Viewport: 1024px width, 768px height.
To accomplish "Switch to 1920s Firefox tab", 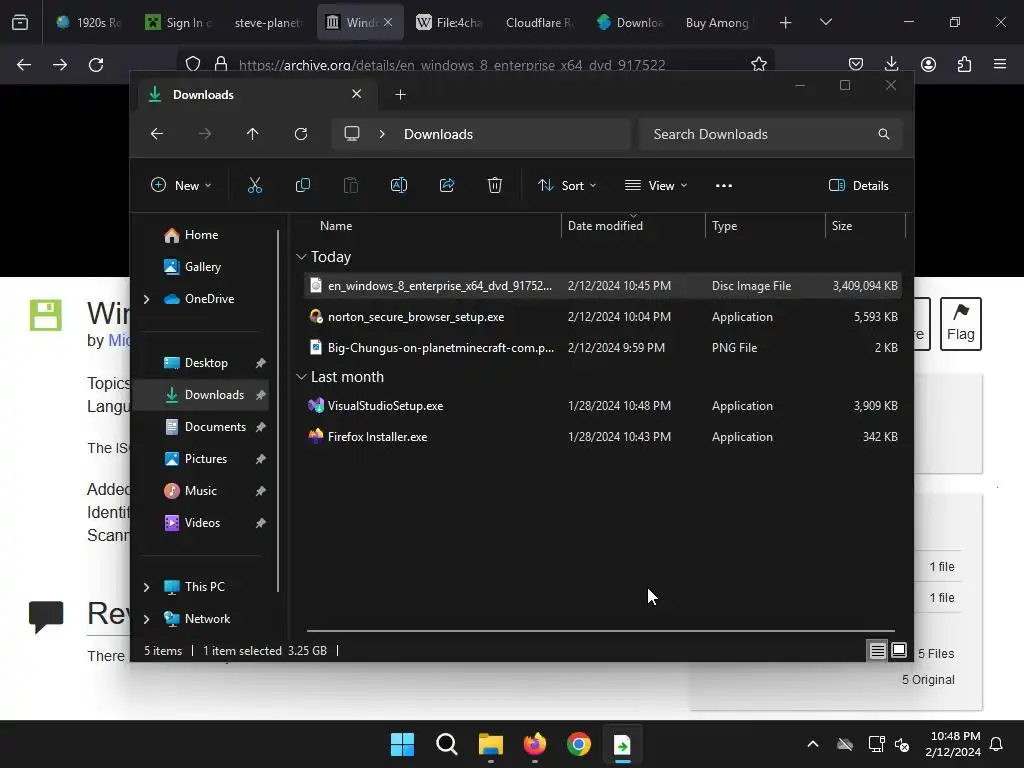I will [89, 22].
